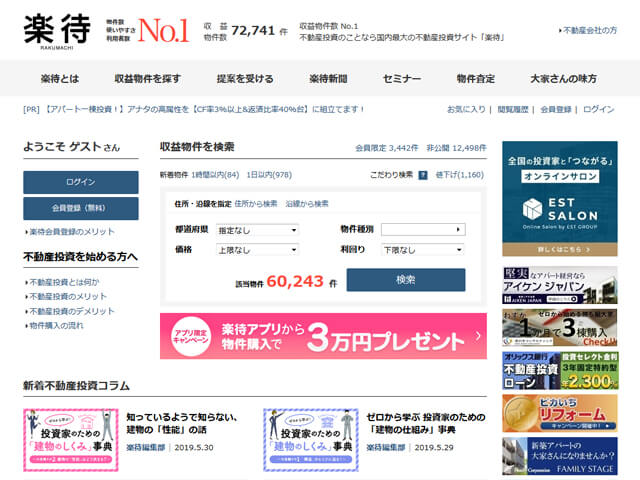Open 大家さんの味方 navigation item

(x=563, y=78)
